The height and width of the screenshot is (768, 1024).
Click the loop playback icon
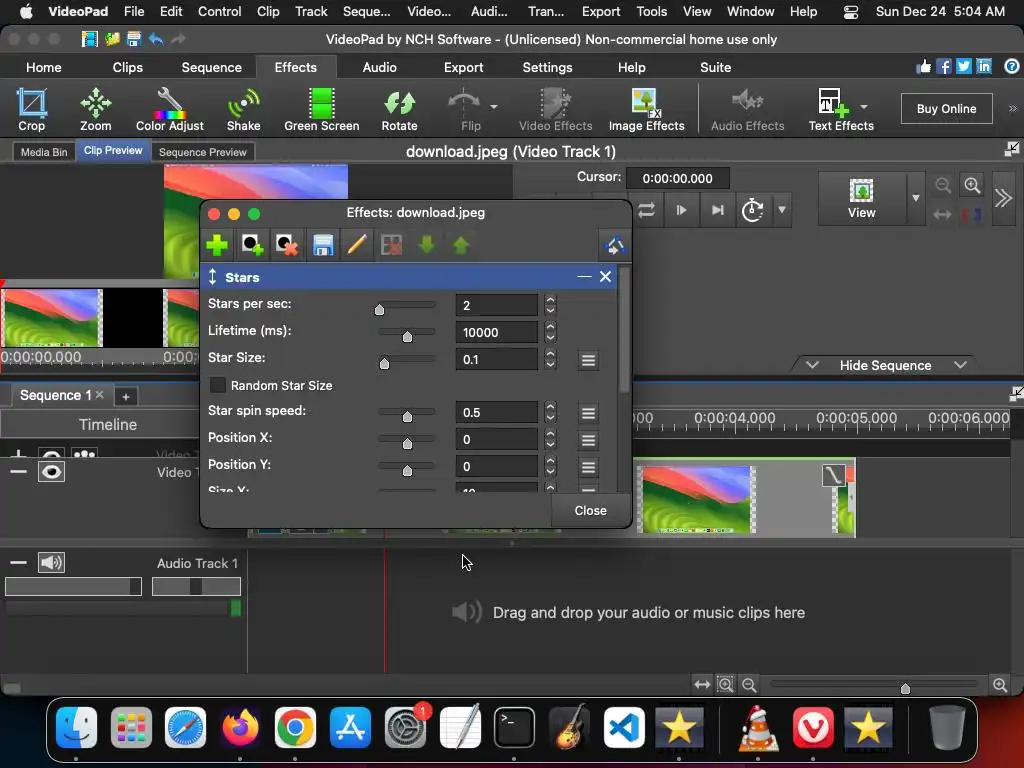click(647, 210)
